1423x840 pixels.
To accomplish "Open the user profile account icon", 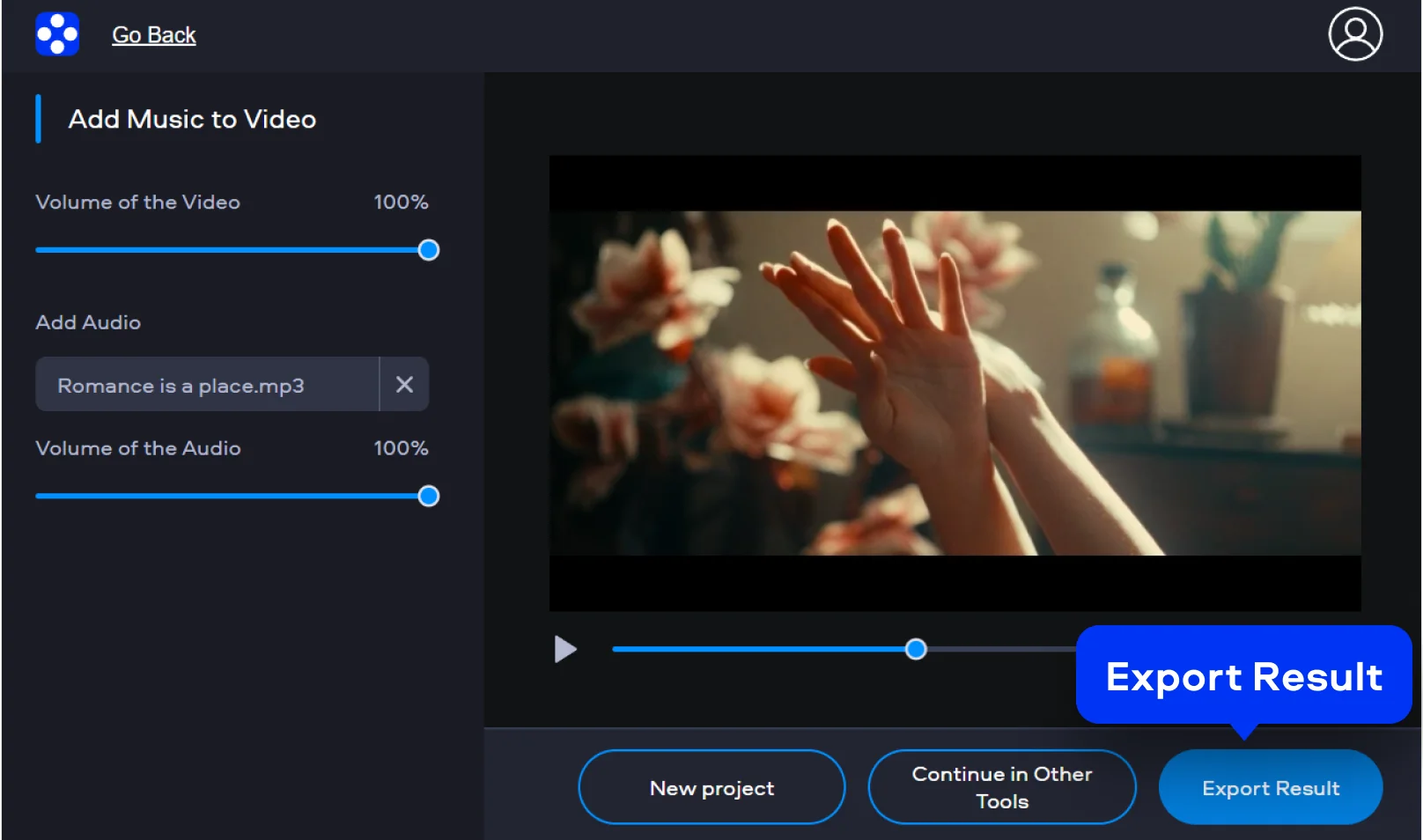I will 1354,34.
